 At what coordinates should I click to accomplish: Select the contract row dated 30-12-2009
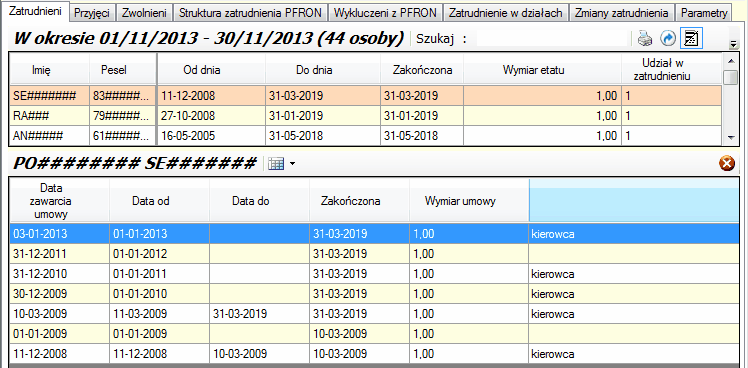(x=374, y=294)
